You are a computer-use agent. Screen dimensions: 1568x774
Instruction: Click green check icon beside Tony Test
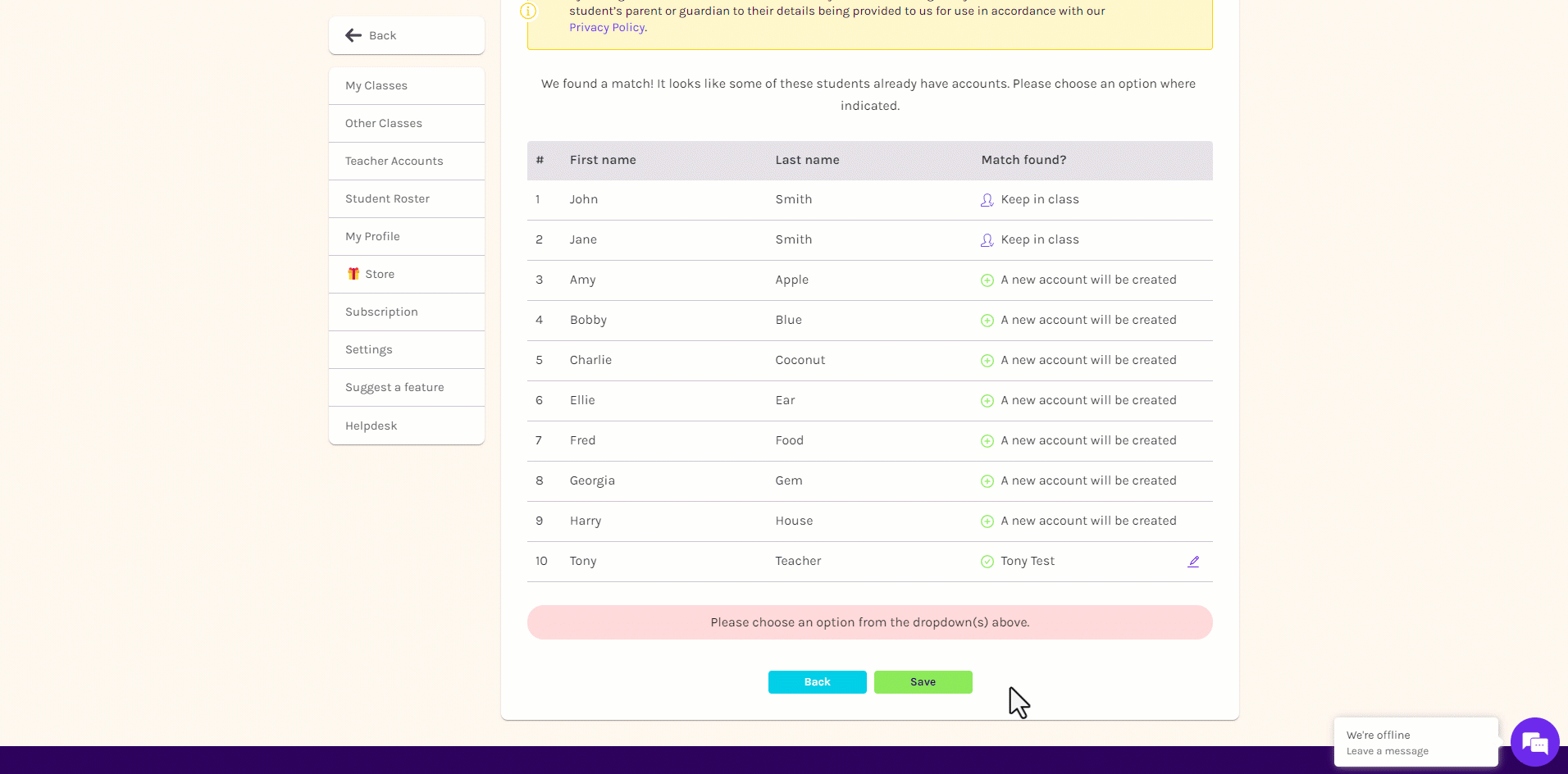tap(987, 562)
